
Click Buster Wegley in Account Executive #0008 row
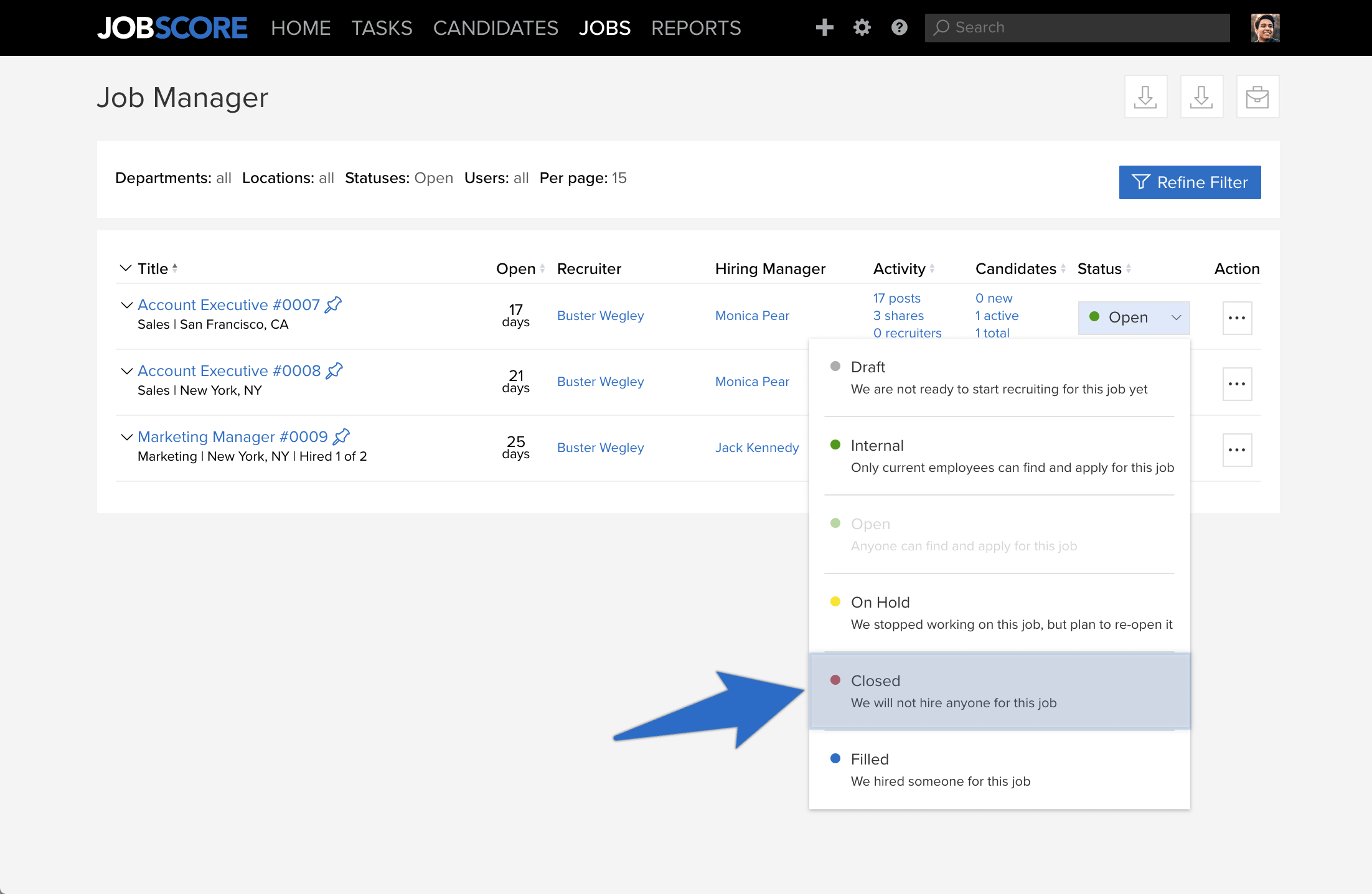coord(600,382)
